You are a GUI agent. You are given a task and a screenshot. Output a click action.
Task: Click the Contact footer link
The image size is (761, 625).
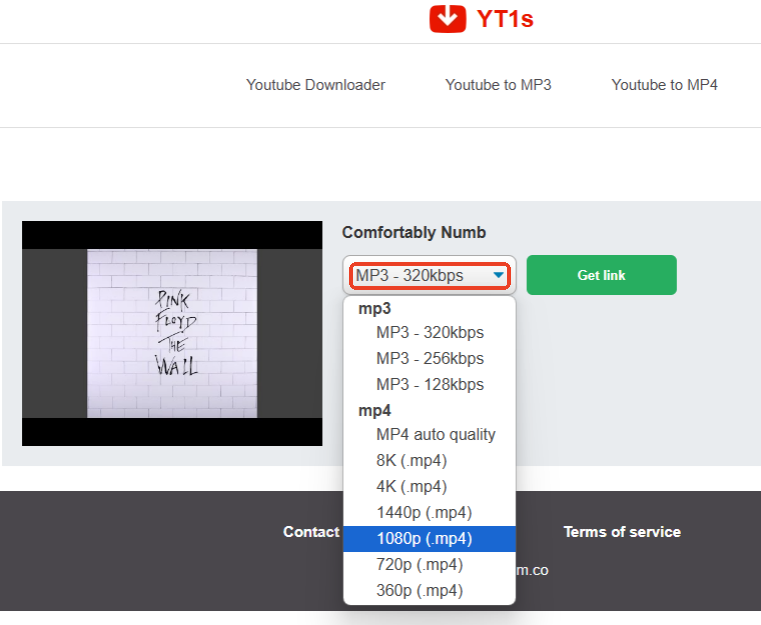pos(311,532)
